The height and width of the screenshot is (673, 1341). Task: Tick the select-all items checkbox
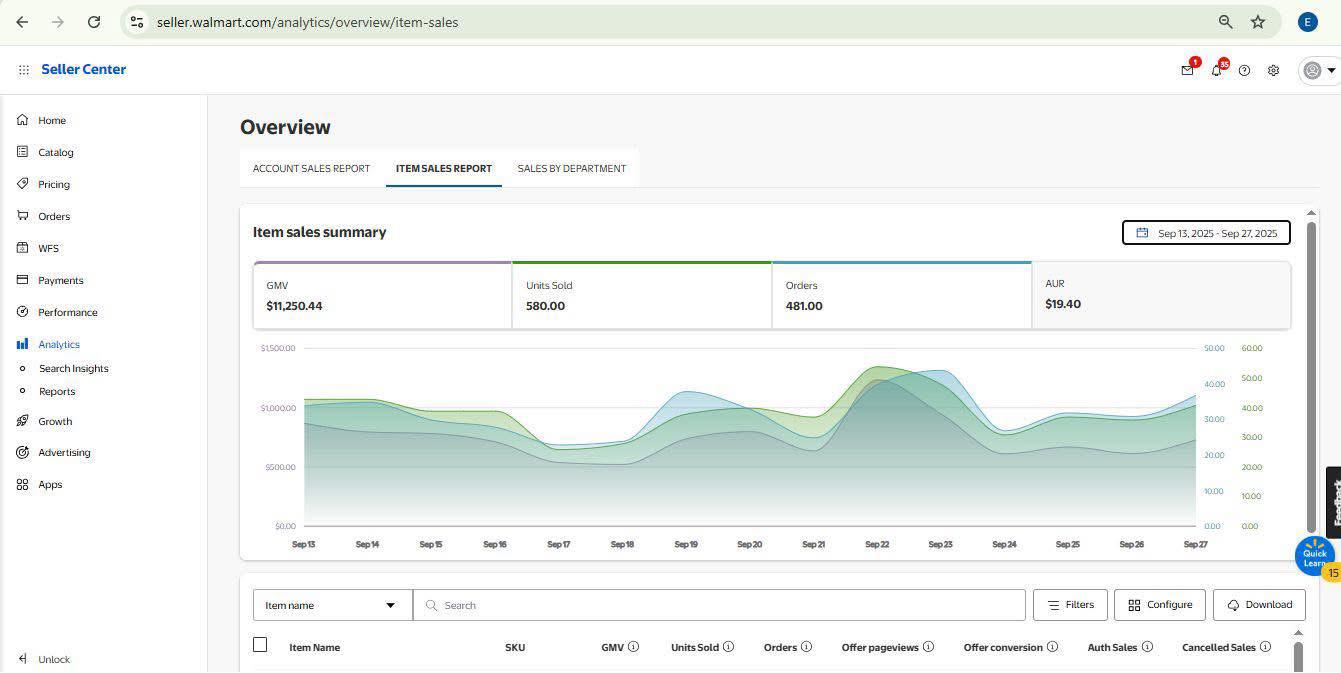260,645
